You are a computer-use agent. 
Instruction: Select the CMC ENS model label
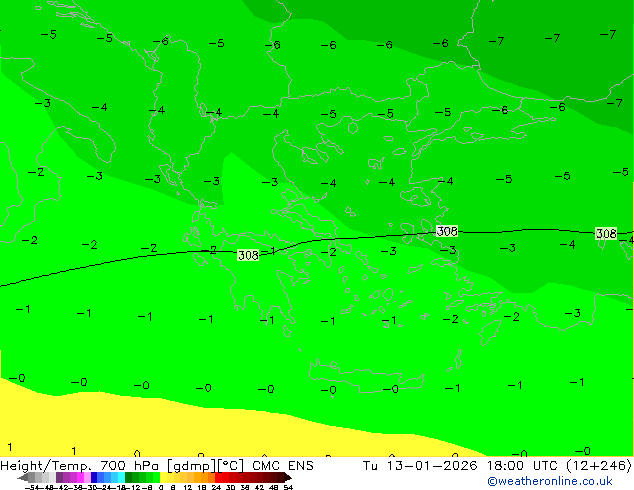pos(283,466)
